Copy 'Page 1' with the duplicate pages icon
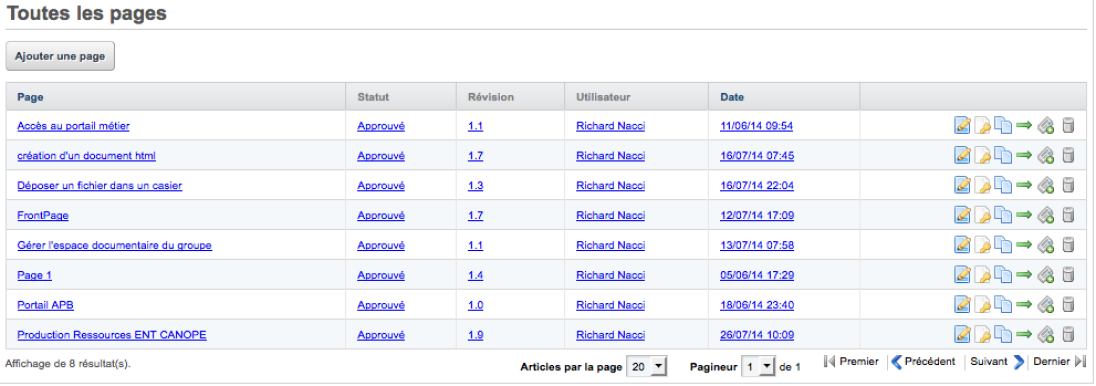1096x386 pixels. coord(1003,275)
